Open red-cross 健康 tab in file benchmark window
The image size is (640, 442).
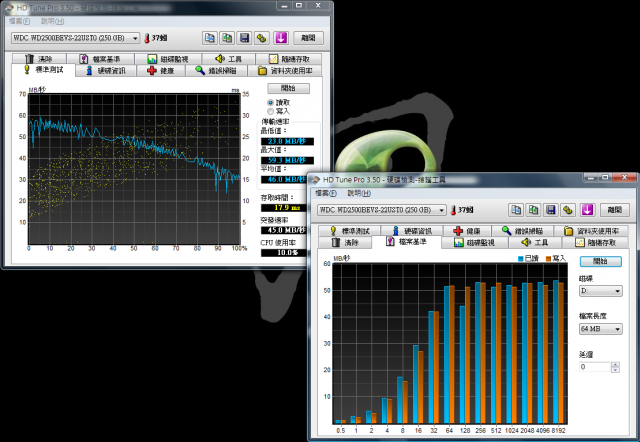467,231
